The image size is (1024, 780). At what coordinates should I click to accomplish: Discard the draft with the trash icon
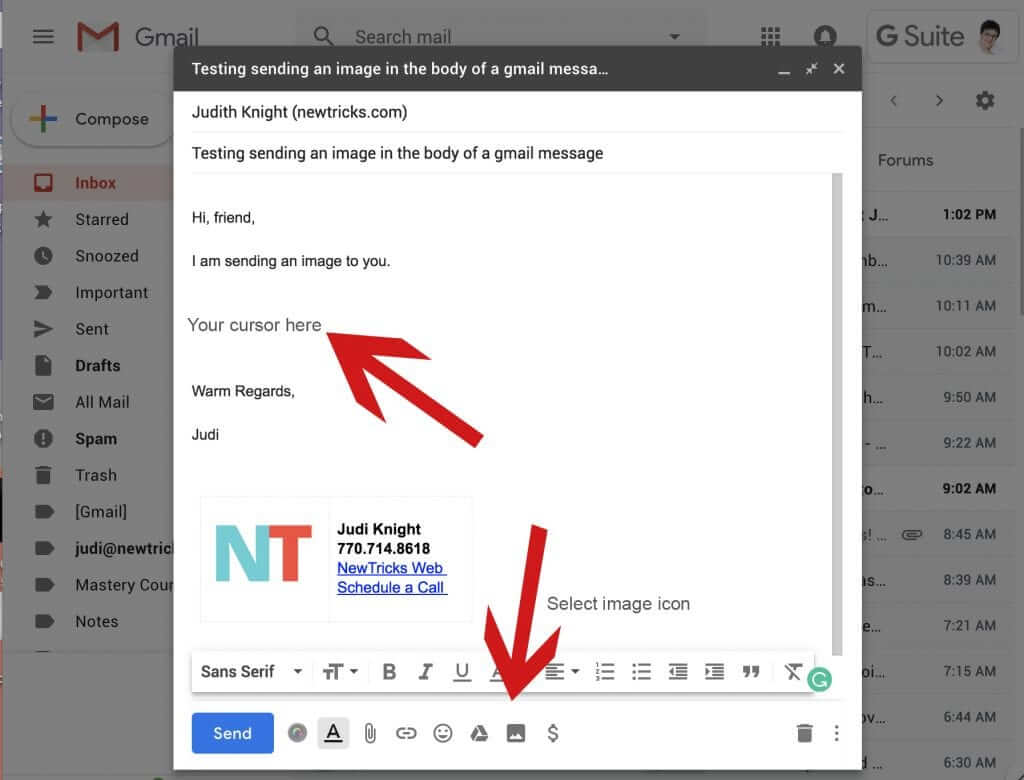pos(805,733)
